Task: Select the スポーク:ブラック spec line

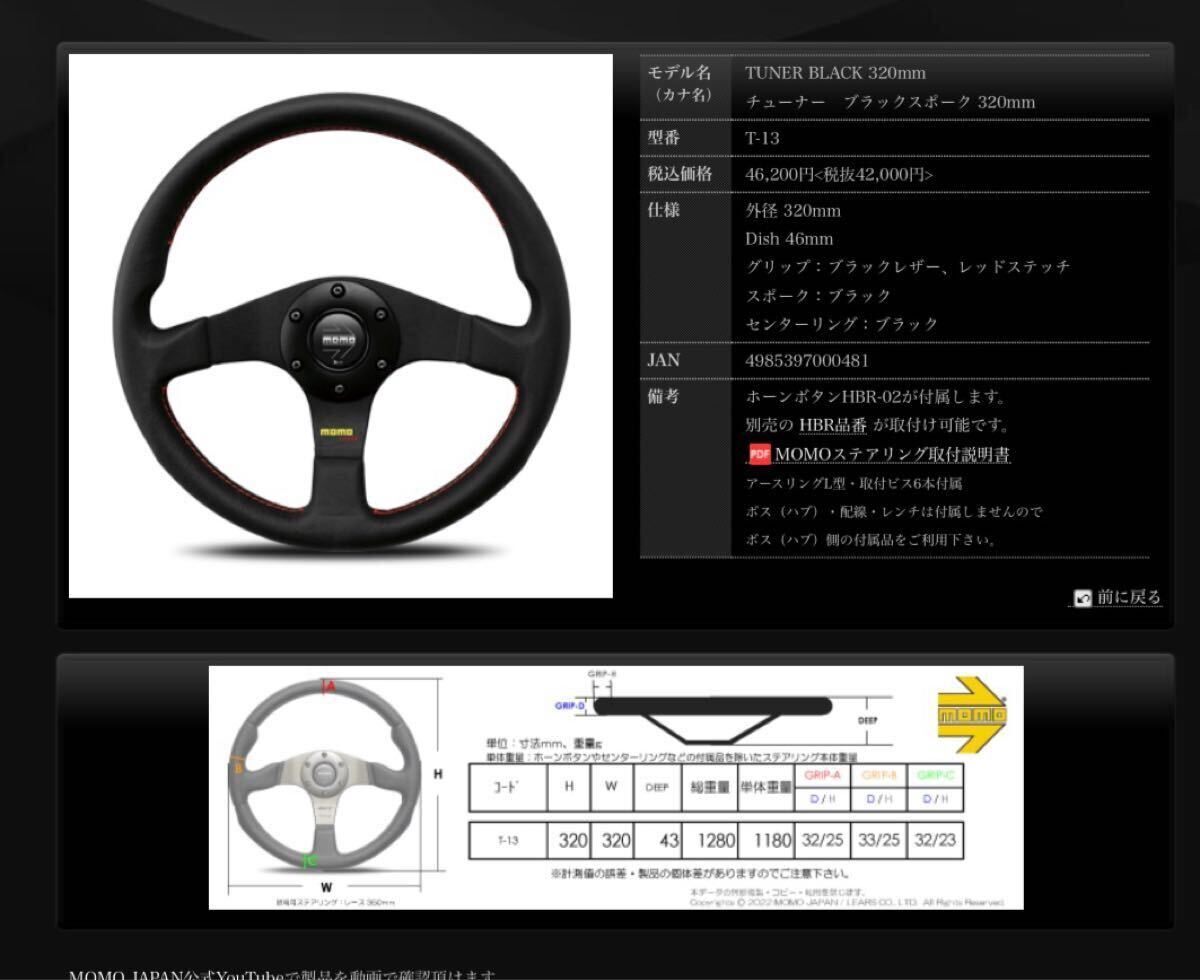Action: 819,295
